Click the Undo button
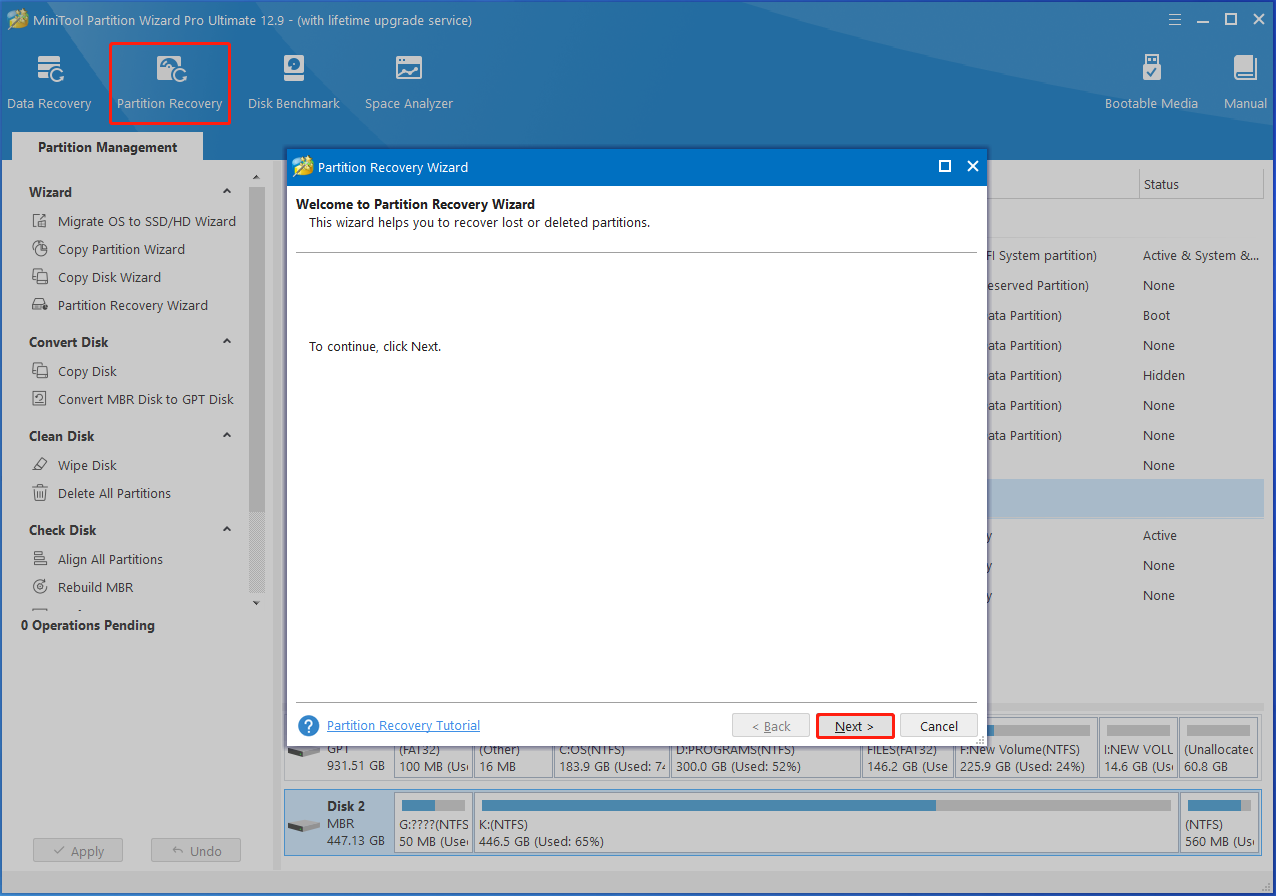The image size is (1276, 896). tap(196, 851)
